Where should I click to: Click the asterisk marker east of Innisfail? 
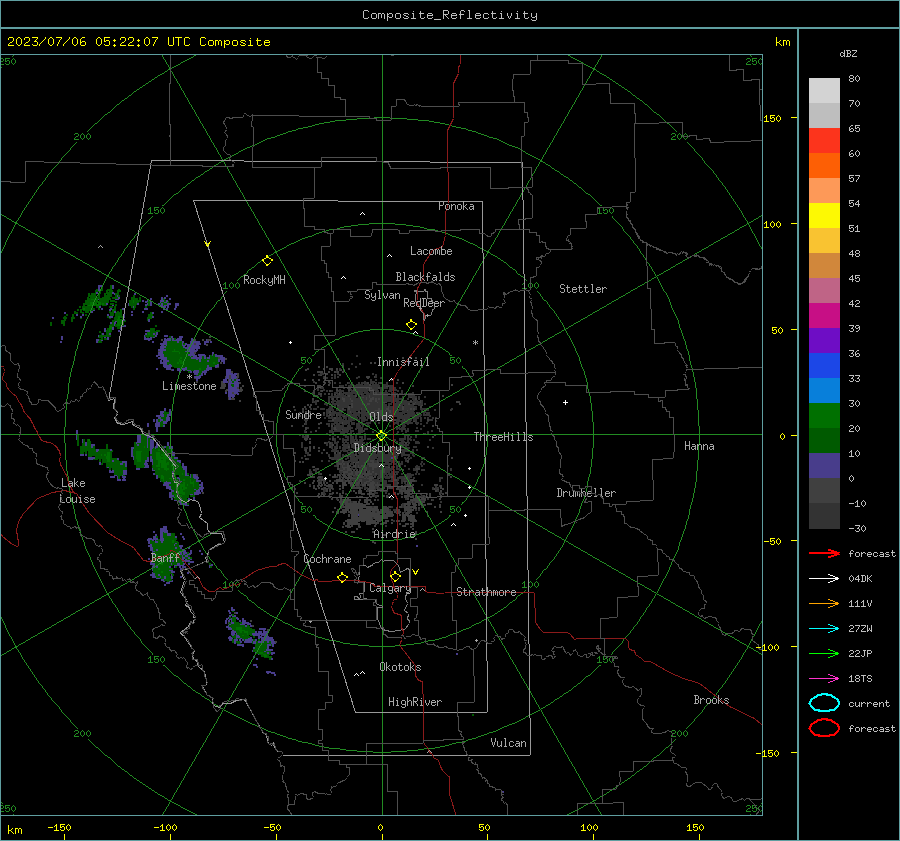coord(475,343)
